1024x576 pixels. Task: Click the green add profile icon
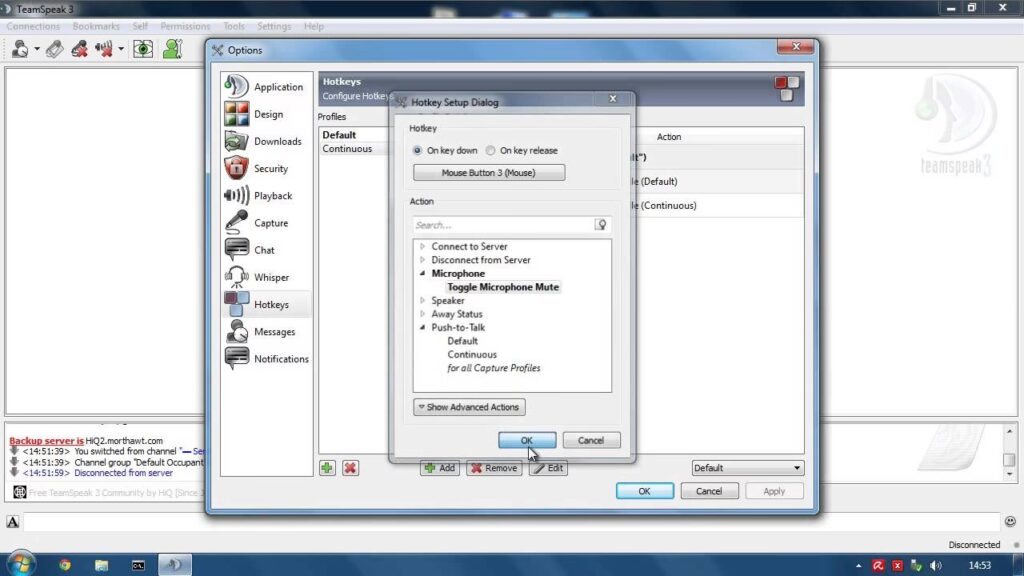[x=327, y=468]
